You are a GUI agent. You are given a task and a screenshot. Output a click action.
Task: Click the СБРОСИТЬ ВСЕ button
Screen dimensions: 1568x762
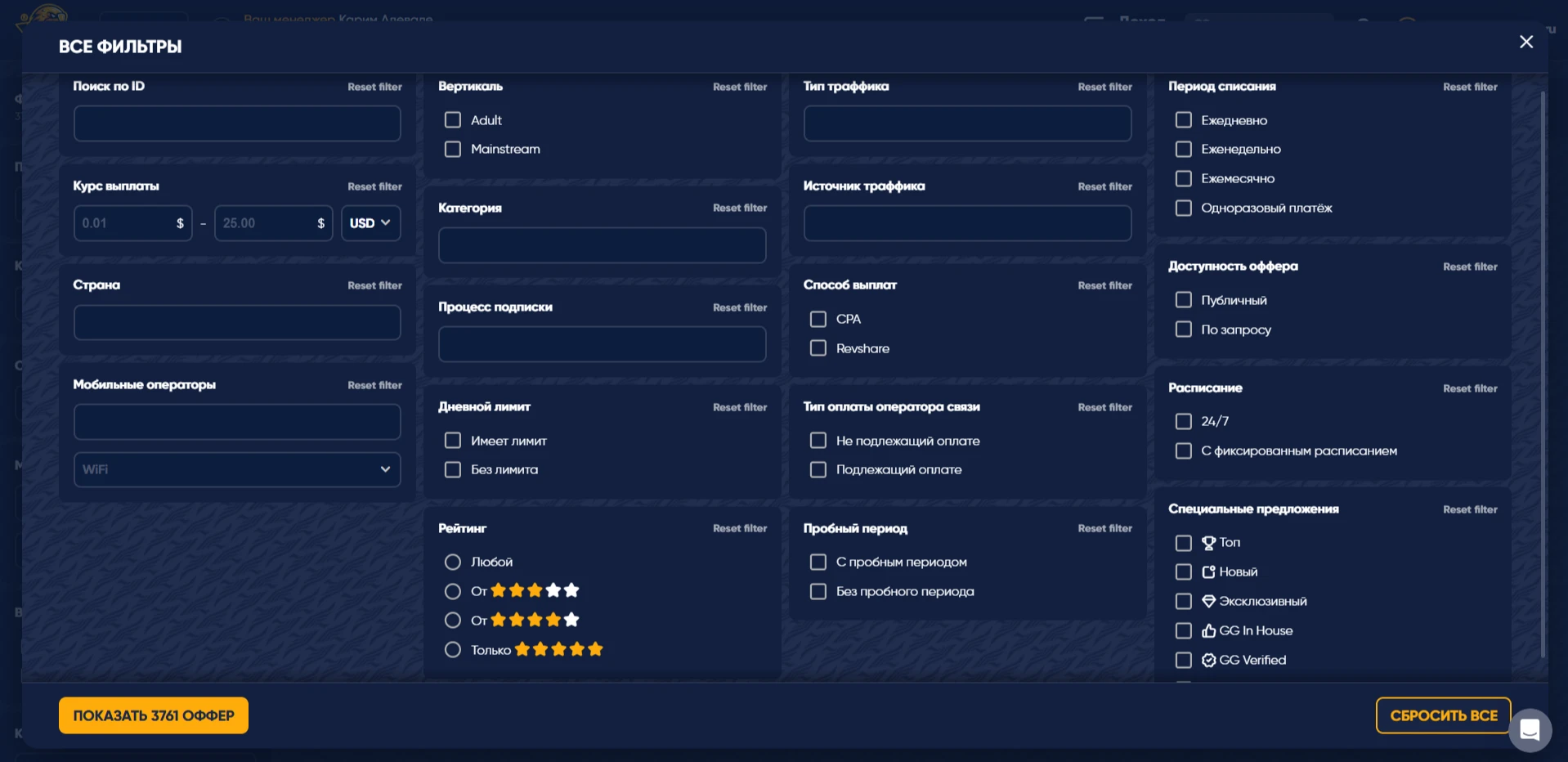(1444, 715)
